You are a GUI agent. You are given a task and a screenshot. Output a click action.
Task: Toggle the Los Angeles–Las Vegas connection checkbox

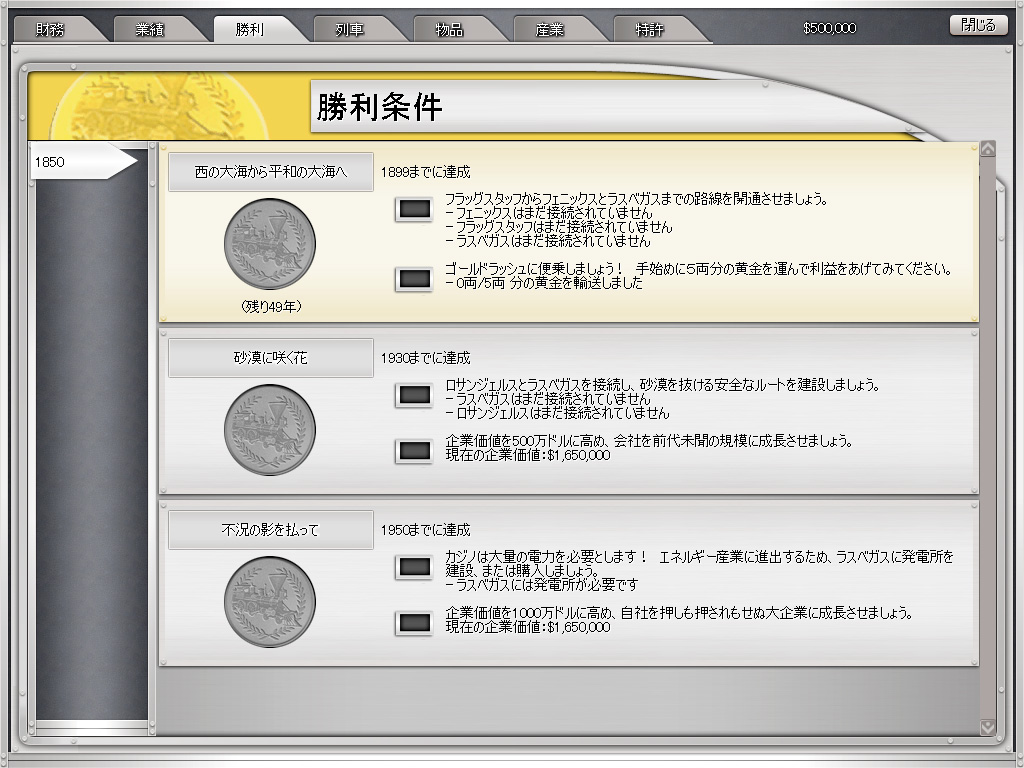pyautogui.click(x=414, y=395)
